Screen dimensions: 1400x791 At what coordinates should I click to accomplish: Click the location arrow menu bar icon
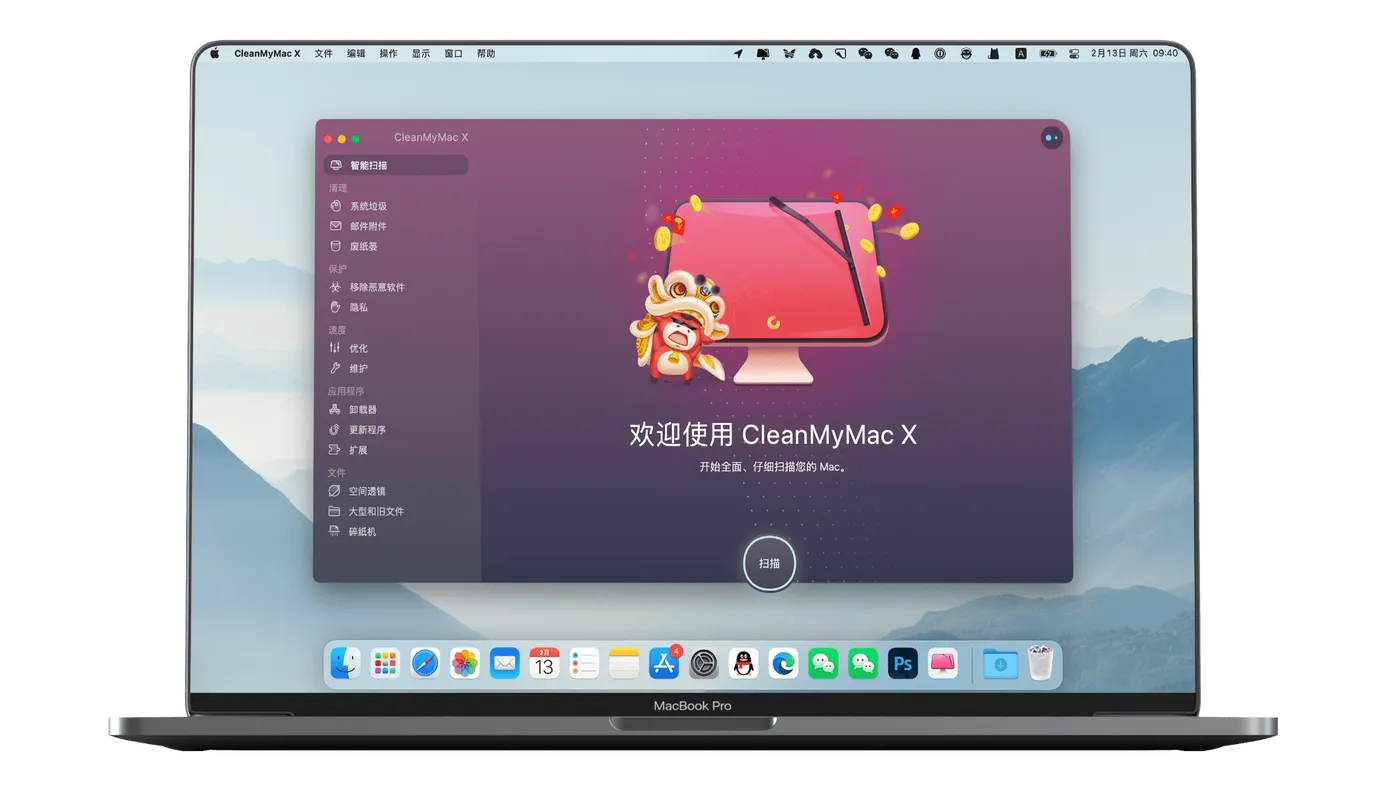coord(738,54)
